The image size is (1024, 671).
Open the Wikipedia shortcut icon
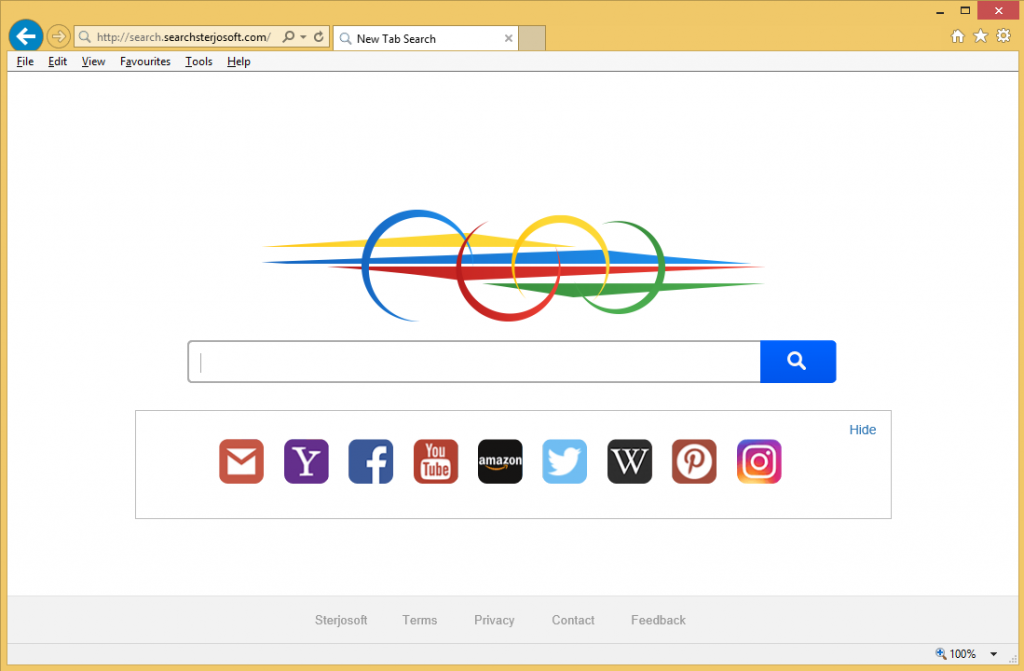pos(630,461)
